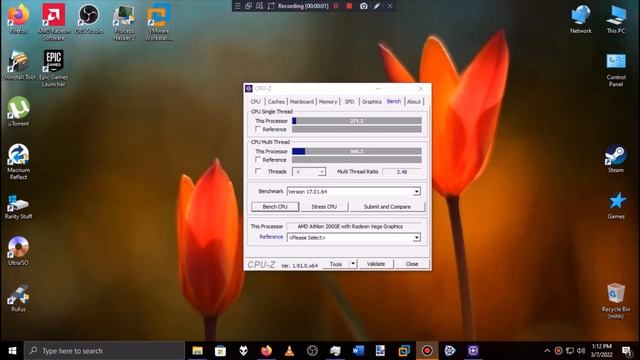The image size is (640, 360).
Task: Click the Multi Thread Ratio value field
Action: click(x=402, y=172)
